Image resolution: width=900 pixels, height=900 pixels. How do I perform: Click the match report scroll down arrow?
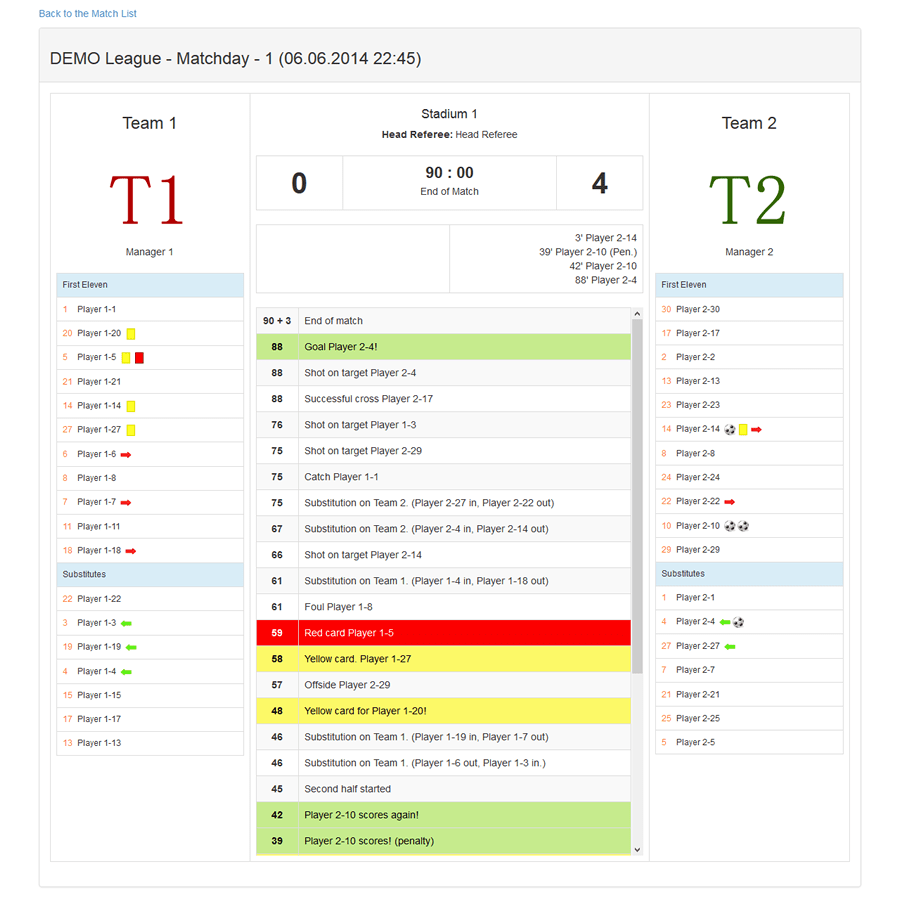(x=637, y=849)
